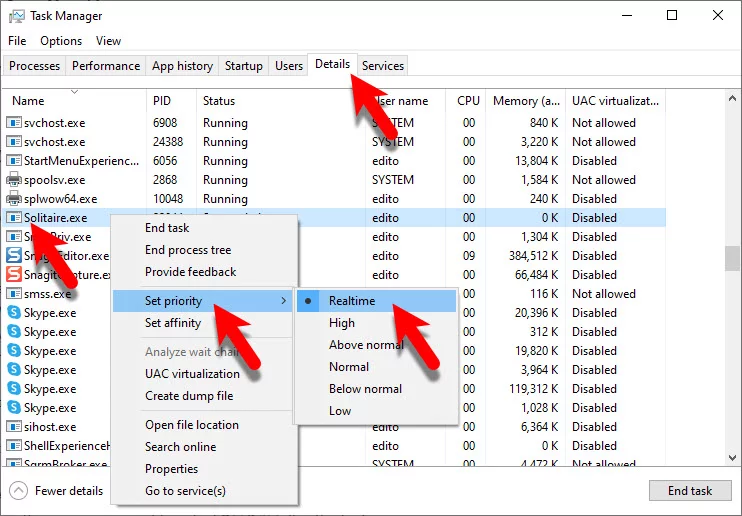The height and width of the screenshot is (516, 742).
Task: Select the Details tab
Action: pyautogui.click(x=332, y=64)
